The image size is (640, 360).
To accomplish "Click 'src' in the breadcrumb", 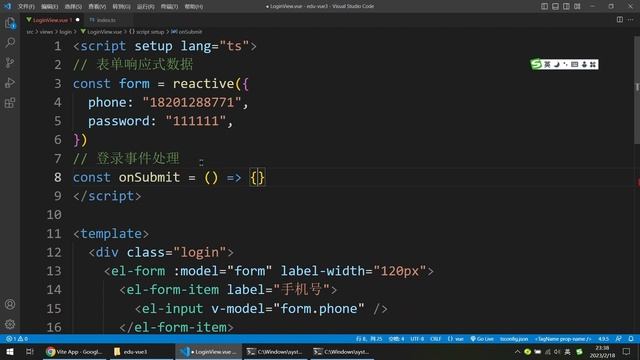I will pyautogui.click(x=30, y=32).
